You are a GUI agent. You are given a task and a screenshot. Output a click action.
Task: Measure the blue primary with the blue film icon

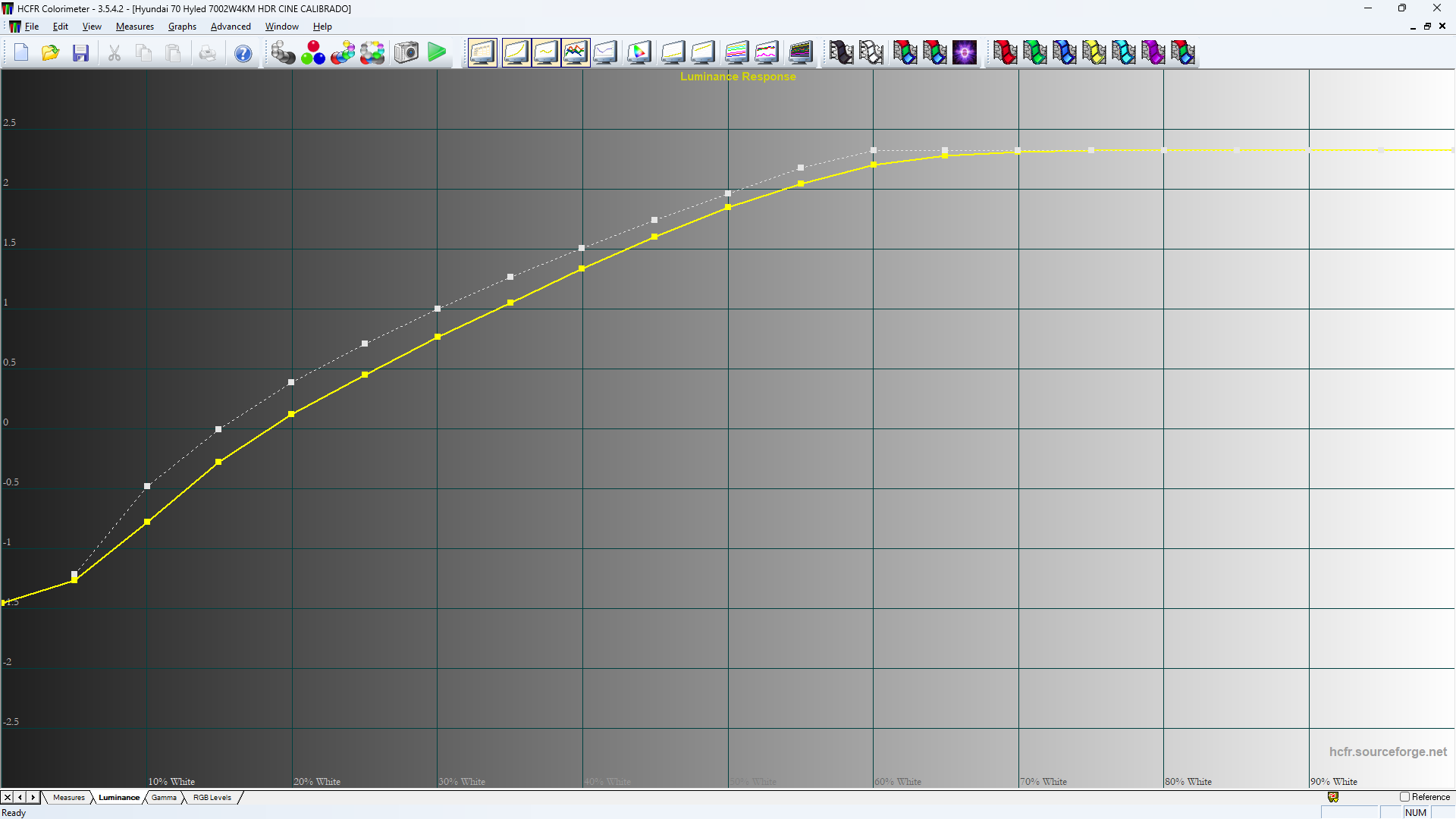(x=1065, y=52)
